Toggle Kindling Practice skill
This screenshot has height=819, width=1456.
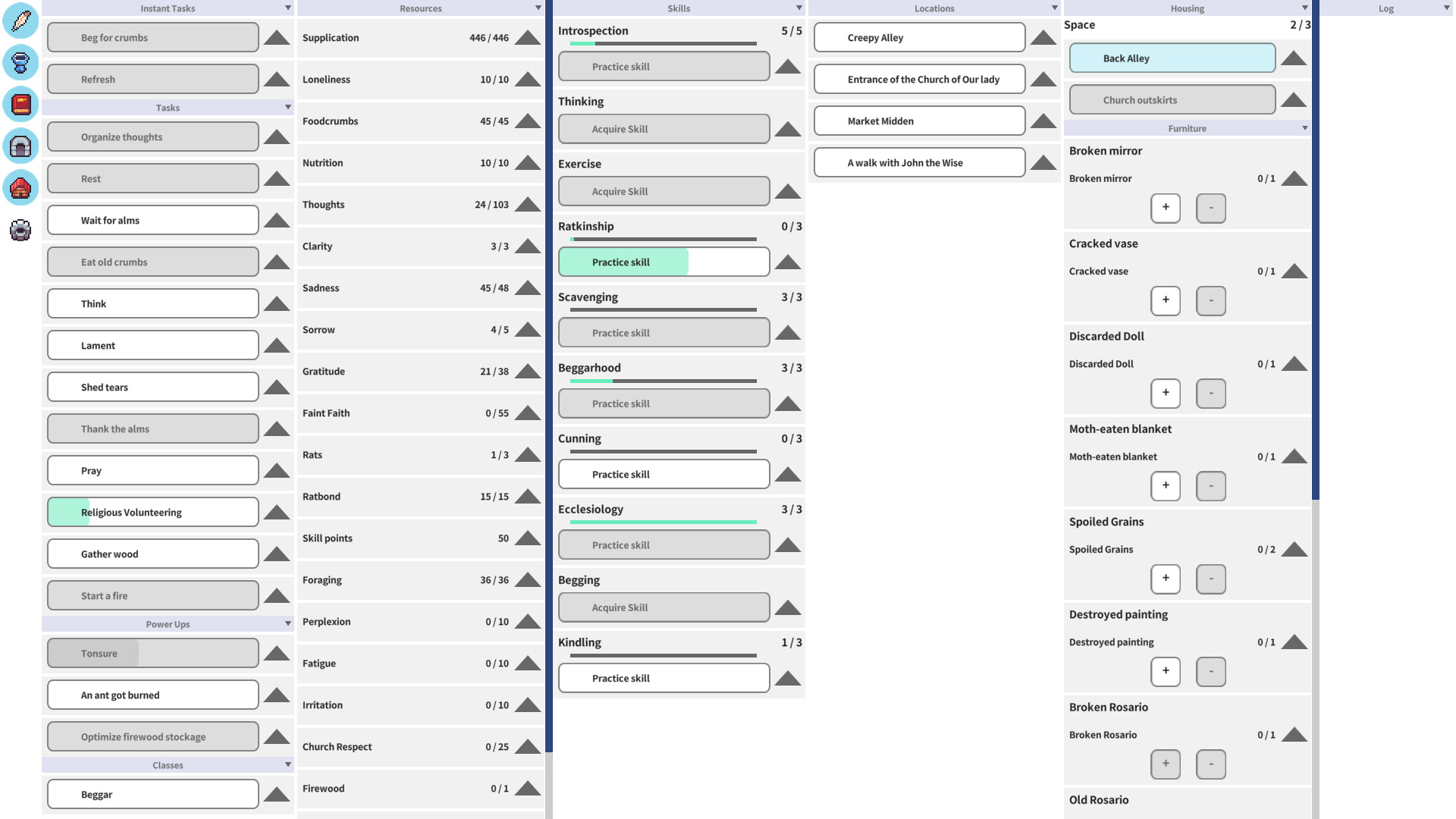point(664,678)
